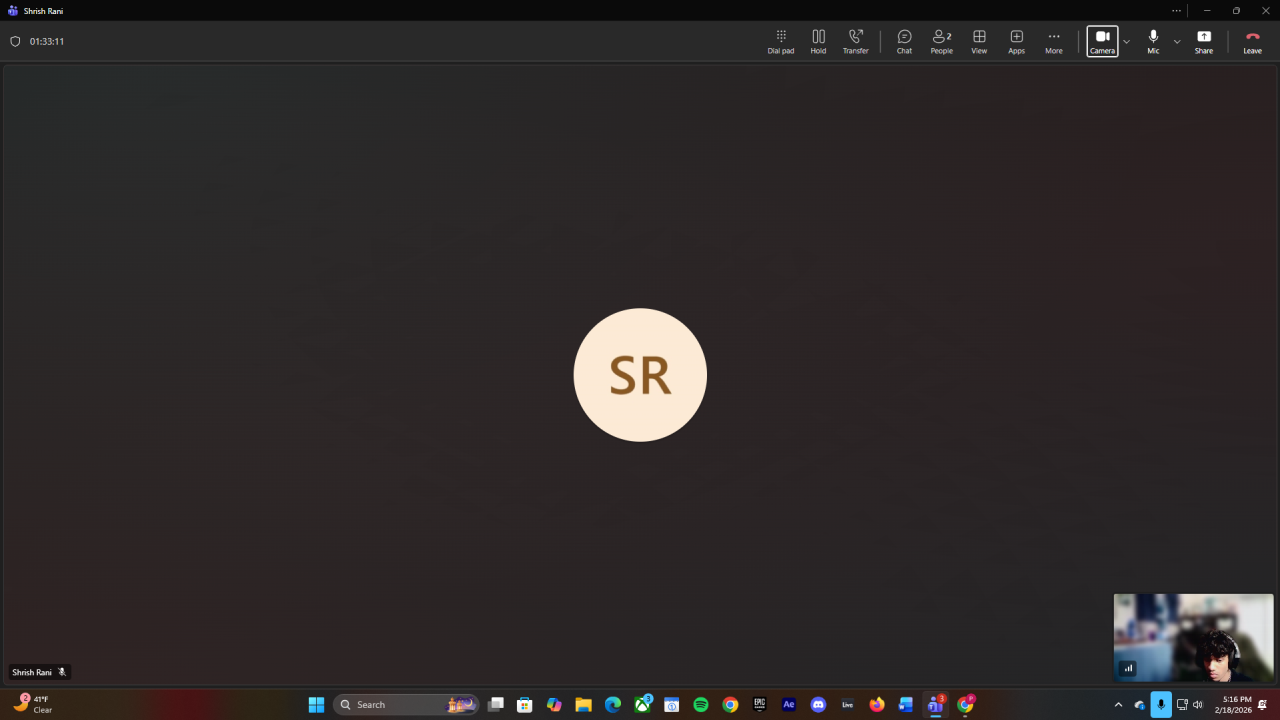
Task: Show hidden system tray icons chevron
Action: click(1118, 705)
